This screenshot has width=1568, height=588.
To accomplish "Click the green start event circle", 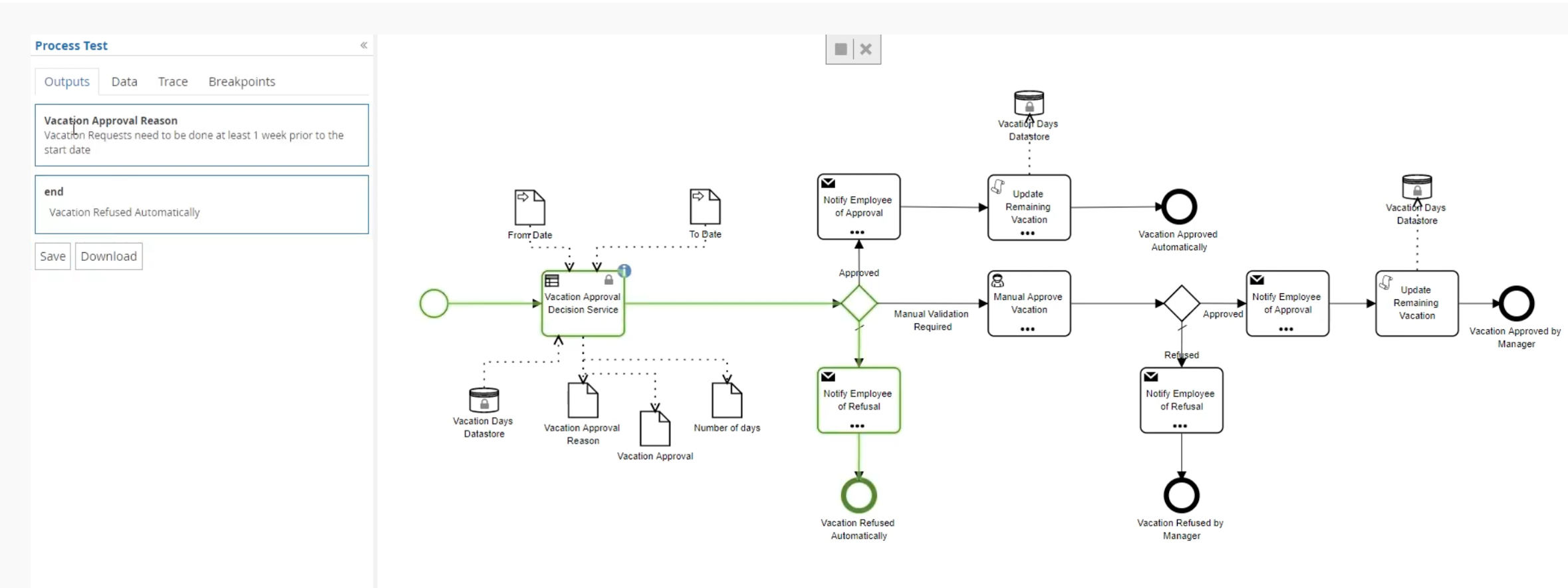I will tap(434, 303).
